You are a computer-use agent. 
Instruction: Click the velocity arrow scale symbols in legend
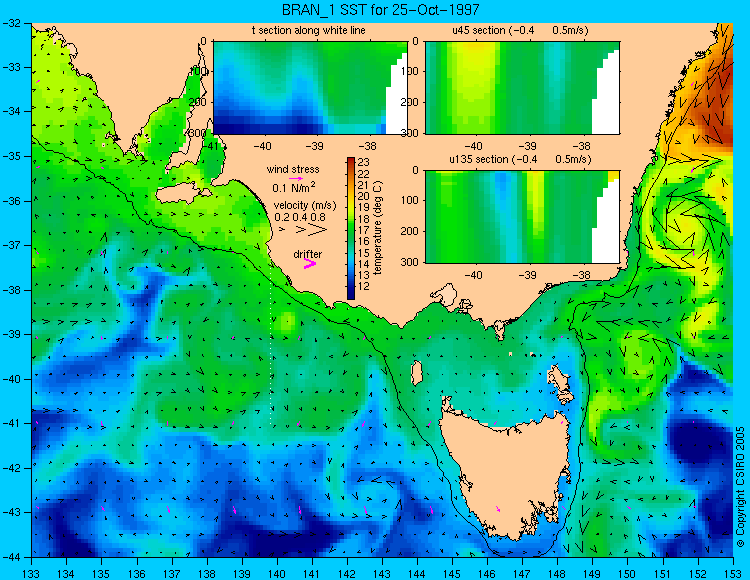(304, 230)
